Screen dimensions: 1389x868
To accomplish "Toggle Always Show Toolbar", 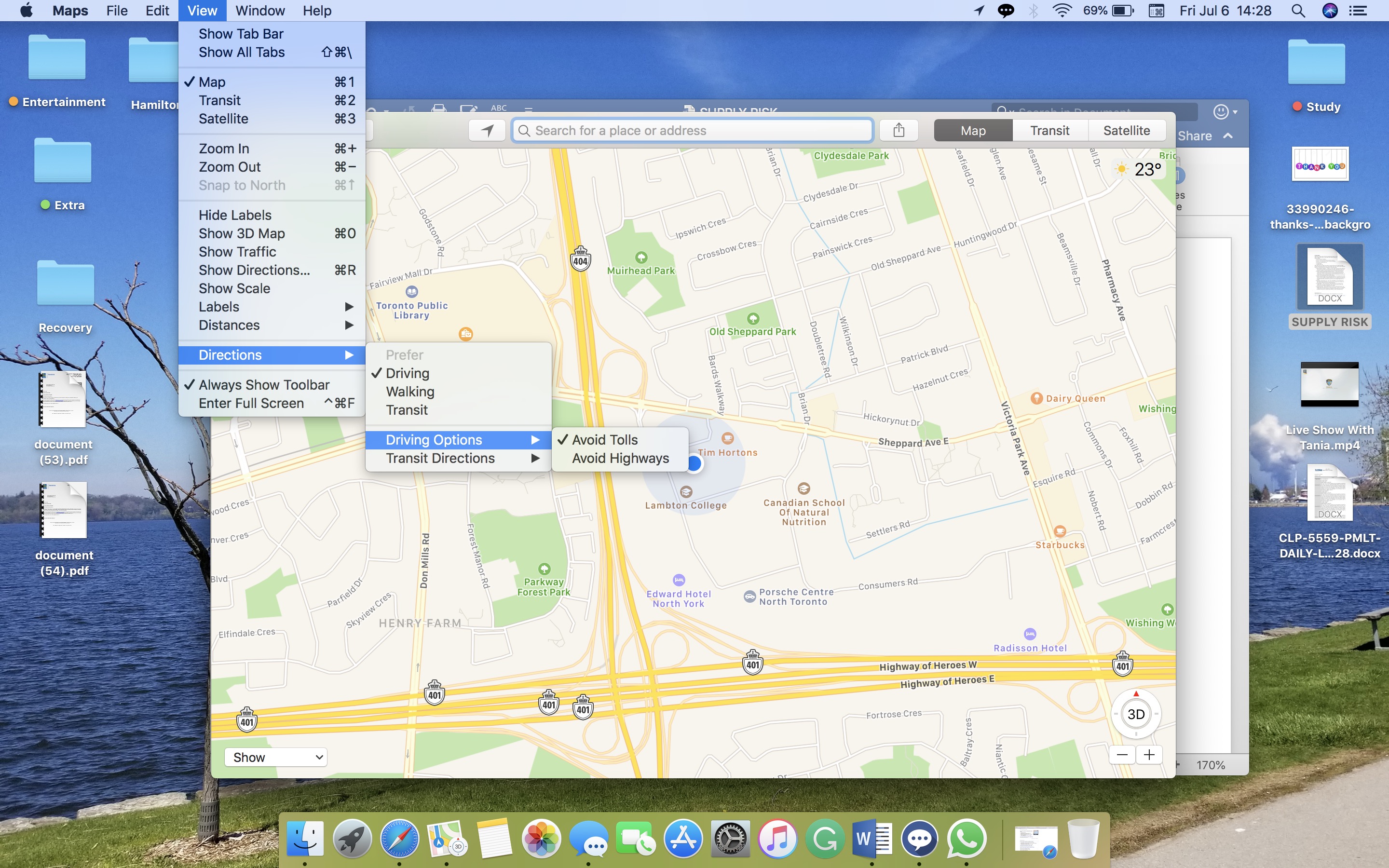I will pyautogui.click(x=263, y=385).
